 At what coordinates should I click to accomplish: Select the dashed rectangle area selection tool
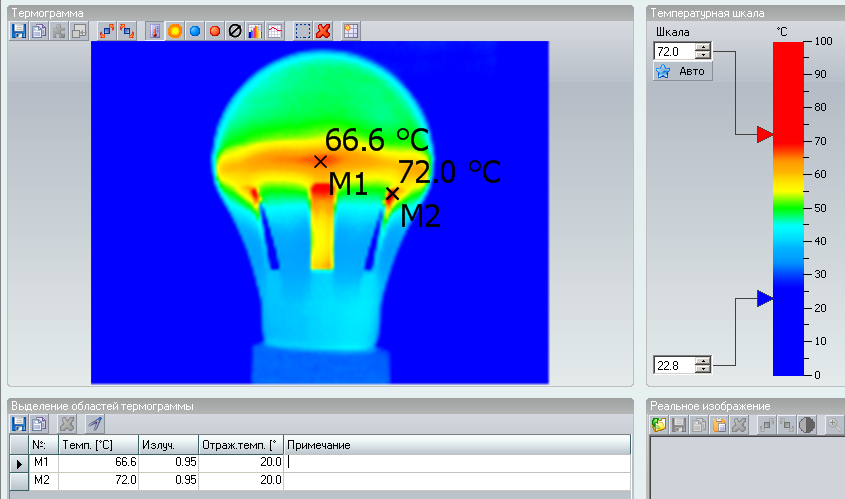tap(303, 31)
